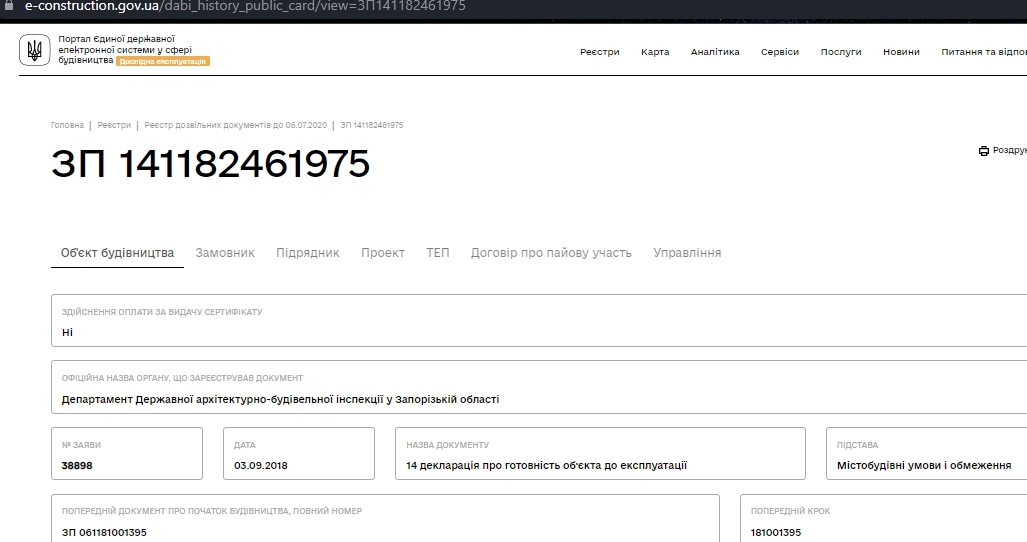Click the page heading ЗП 141182461975

pos(210,163)
